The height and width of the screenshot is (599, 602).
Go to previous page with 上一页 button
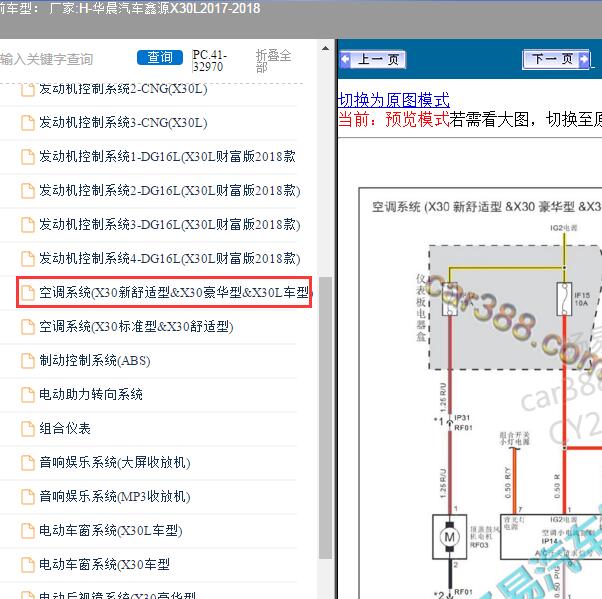[x=372, y=60]
